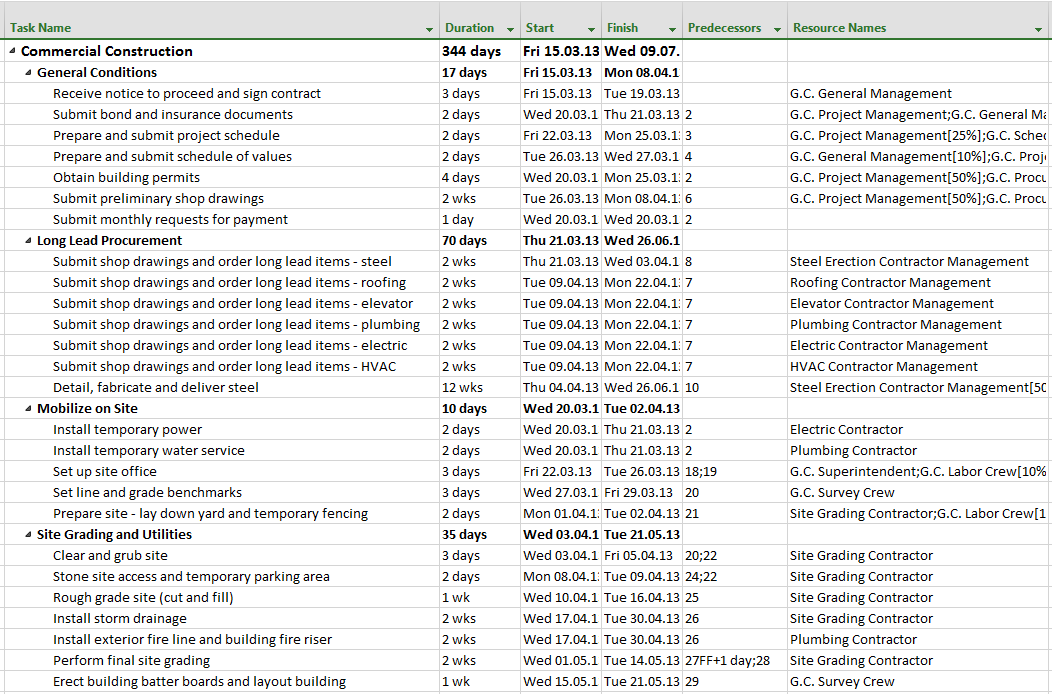Click 'Thu 04.04.13' start date cell
The height and width of the screenshot is (694, 1052).
[561, 387]
